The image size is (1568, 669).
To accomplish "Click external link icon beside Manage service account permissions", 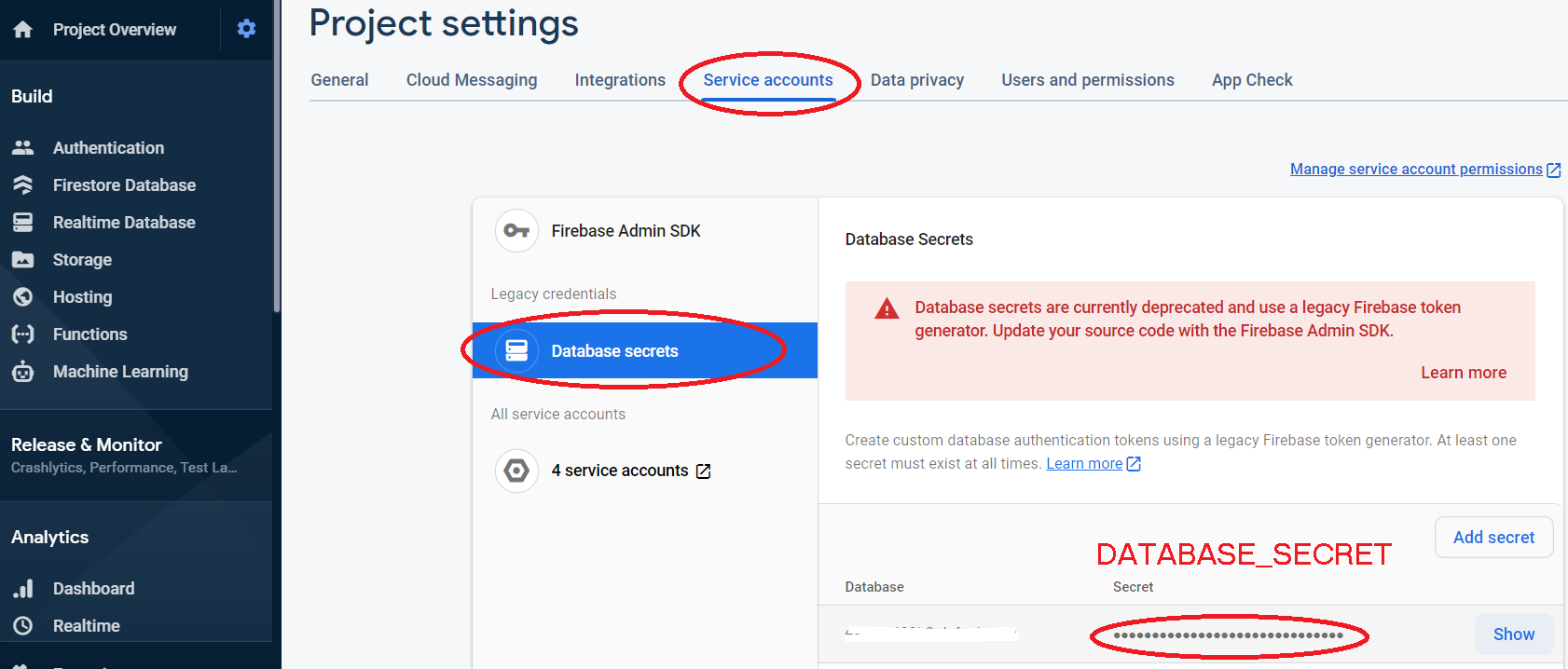I will (1553, 170).
